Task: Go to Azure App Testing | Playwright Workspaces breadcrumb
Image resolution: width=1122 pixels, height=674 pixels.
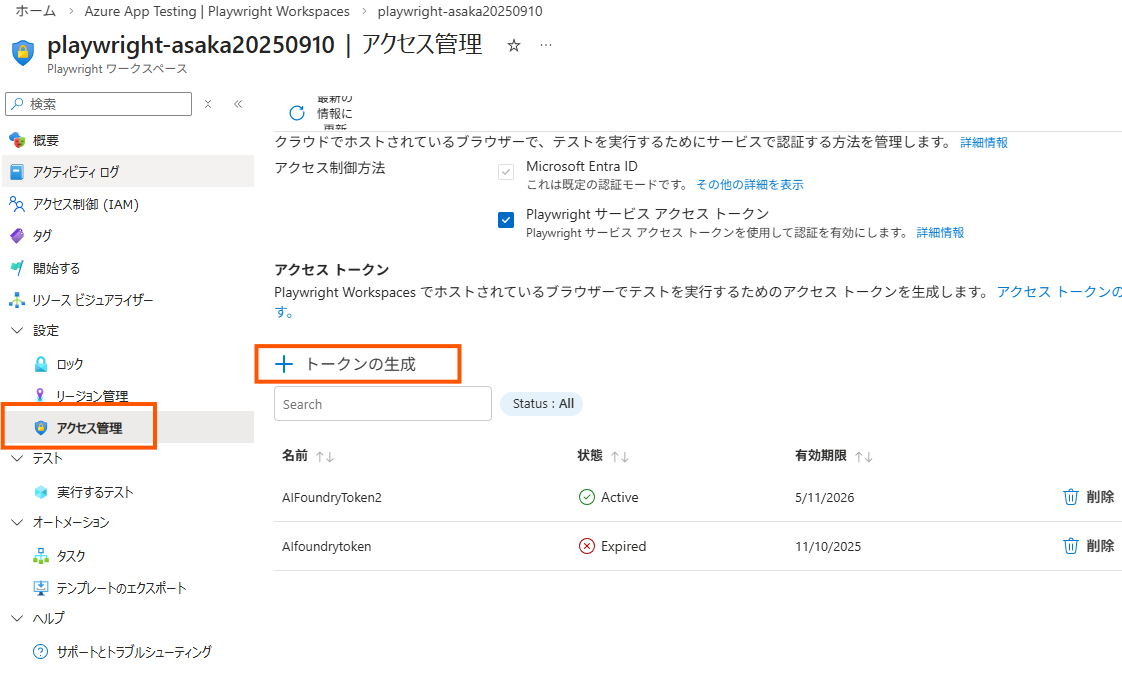Action: click(217, 11)
